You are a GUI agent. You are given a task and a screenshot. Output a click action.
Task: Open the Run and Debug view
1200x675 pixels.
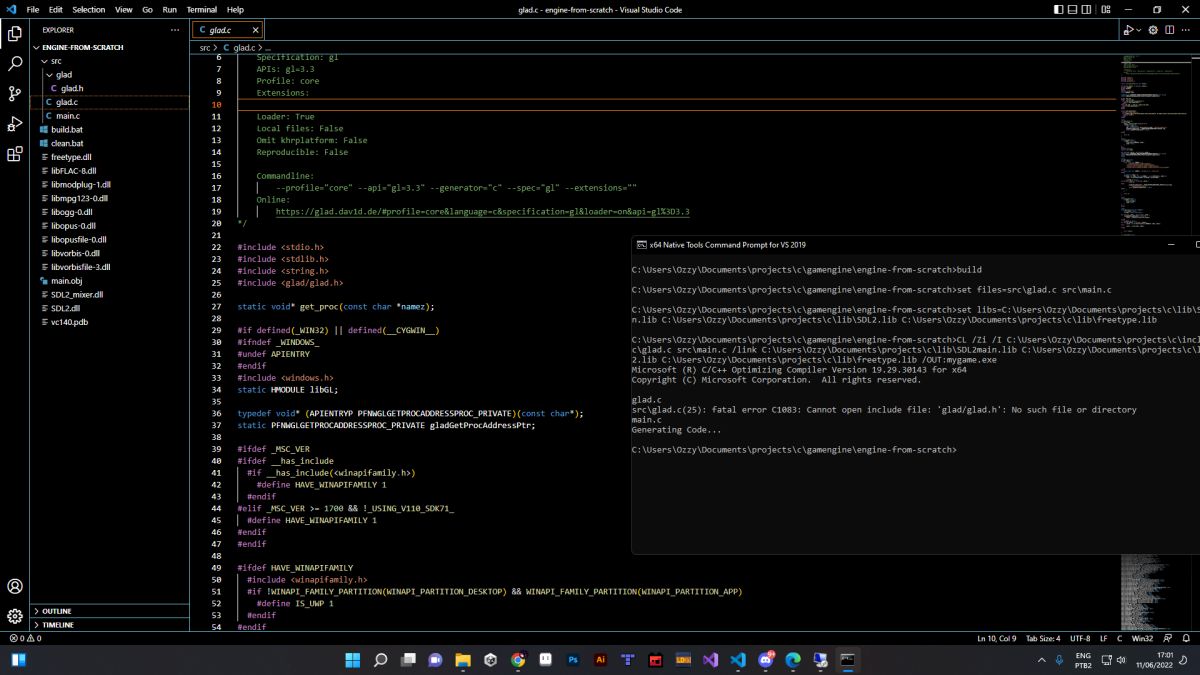[x=15, y=124]
